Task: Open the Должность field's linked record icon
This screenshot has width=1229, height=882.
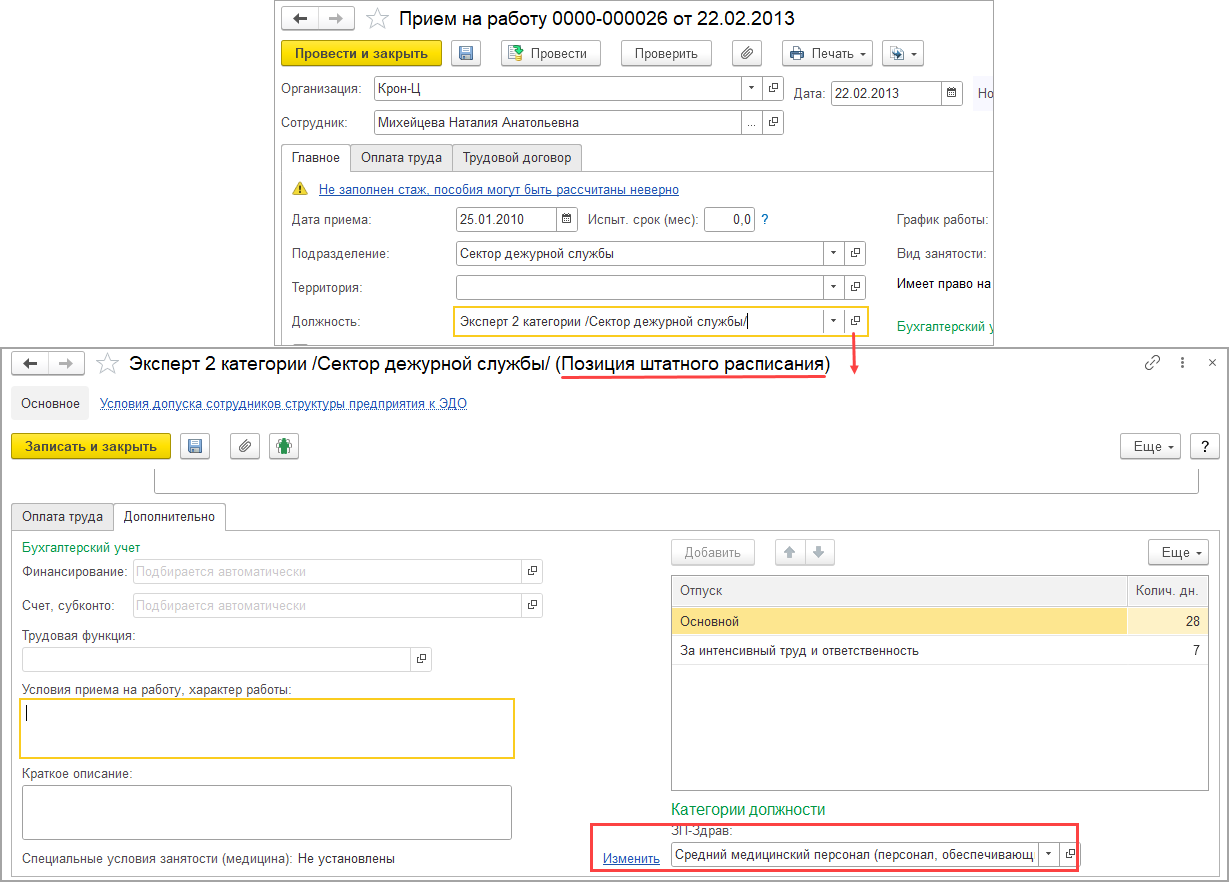Action: click(855, 321)
